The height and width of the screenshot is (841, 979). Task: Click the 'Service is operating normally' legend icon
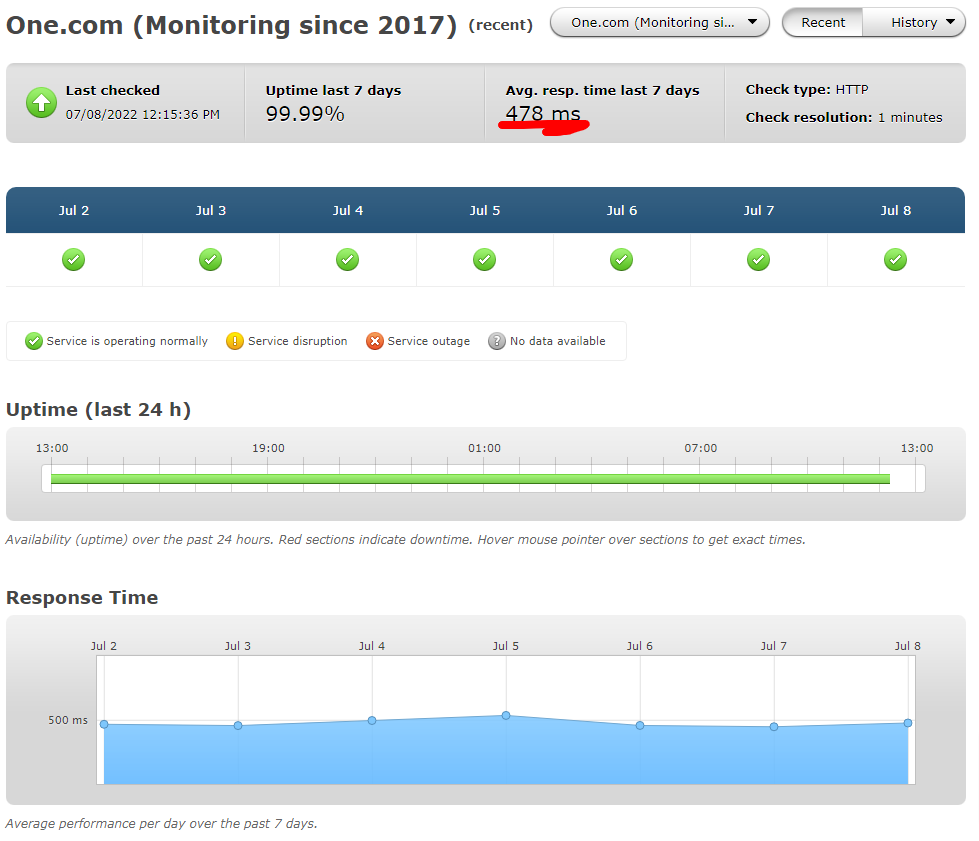(34, 341)
